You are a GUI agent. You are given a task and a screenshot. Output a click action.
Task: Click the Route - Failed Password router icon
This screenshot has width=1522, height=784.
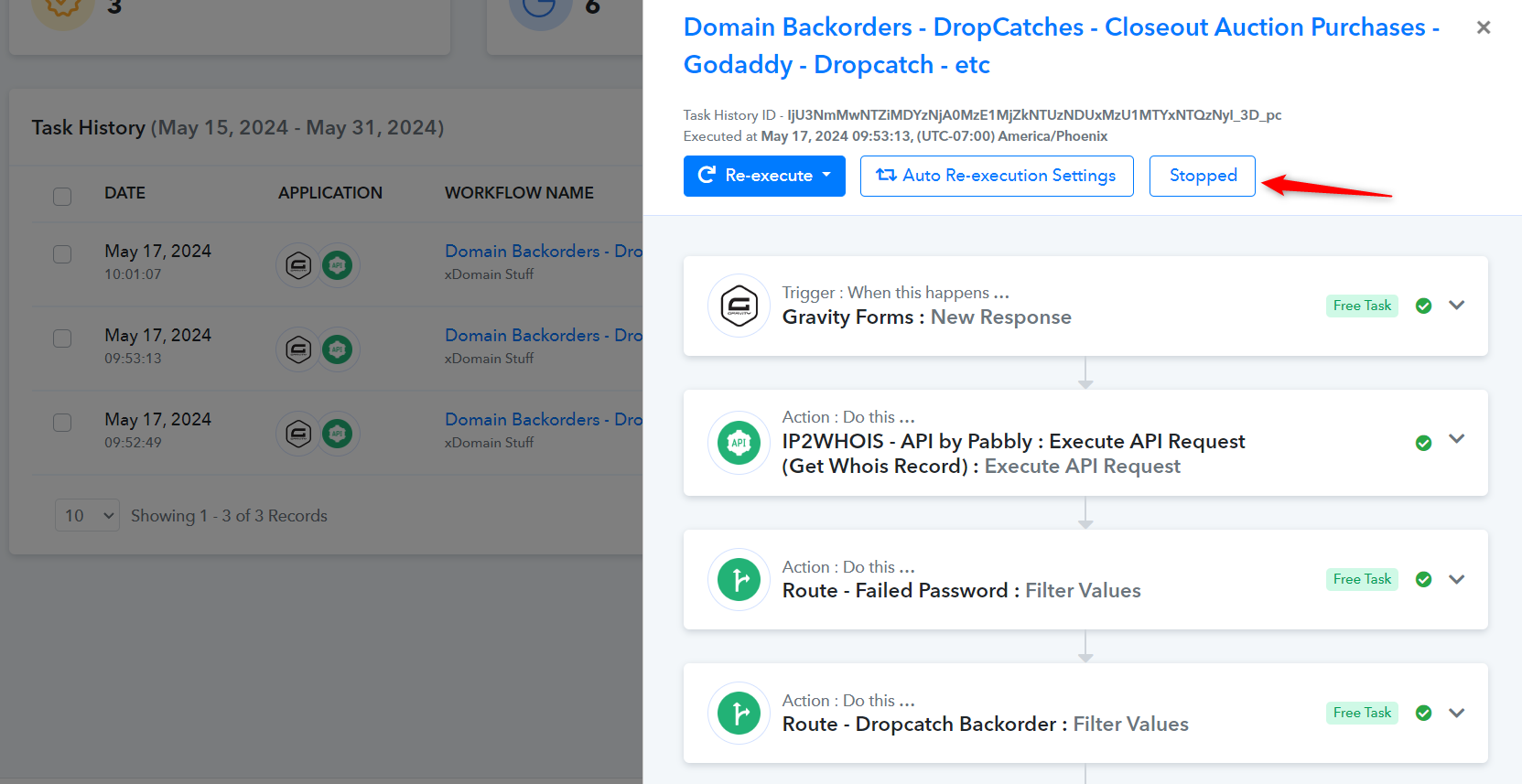(739, 579)
